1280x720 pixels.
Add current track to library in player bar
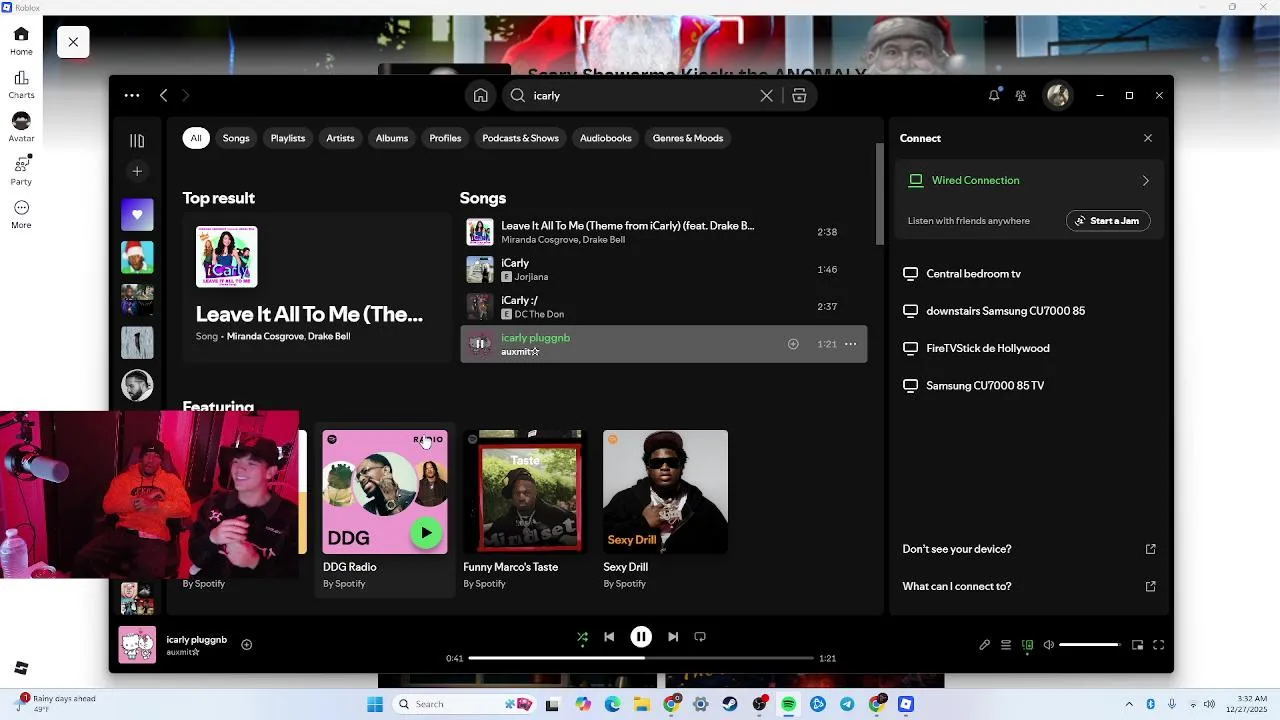click(x=247, y=644)
